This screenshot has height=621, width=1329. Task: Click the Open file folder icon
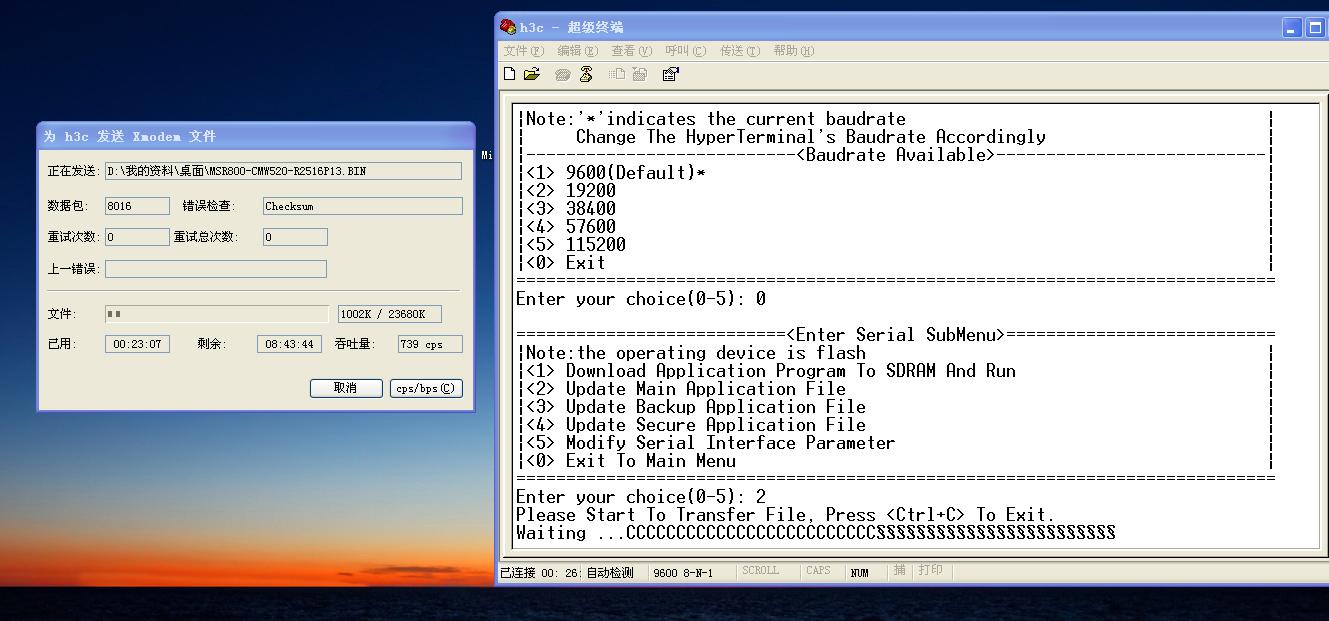[532, 74]
